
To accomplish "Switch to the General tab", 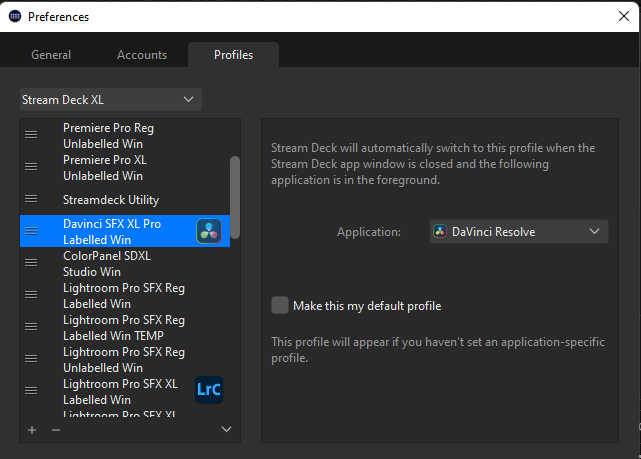I will (51, 54).
